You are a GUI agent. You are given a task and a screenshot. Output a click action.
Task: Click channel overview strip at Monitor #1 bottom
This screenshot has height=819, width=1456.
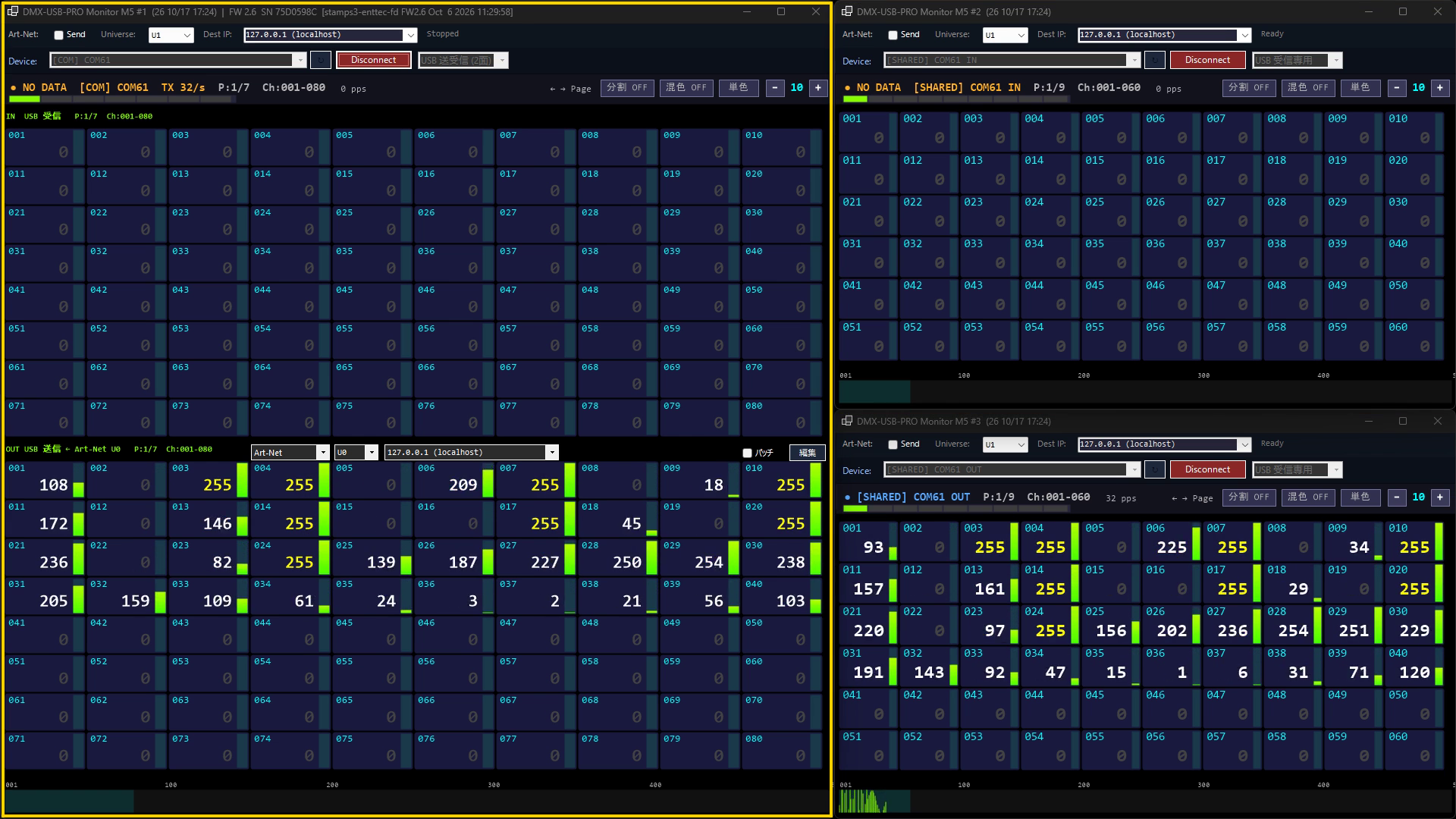[x=417, y=801]
